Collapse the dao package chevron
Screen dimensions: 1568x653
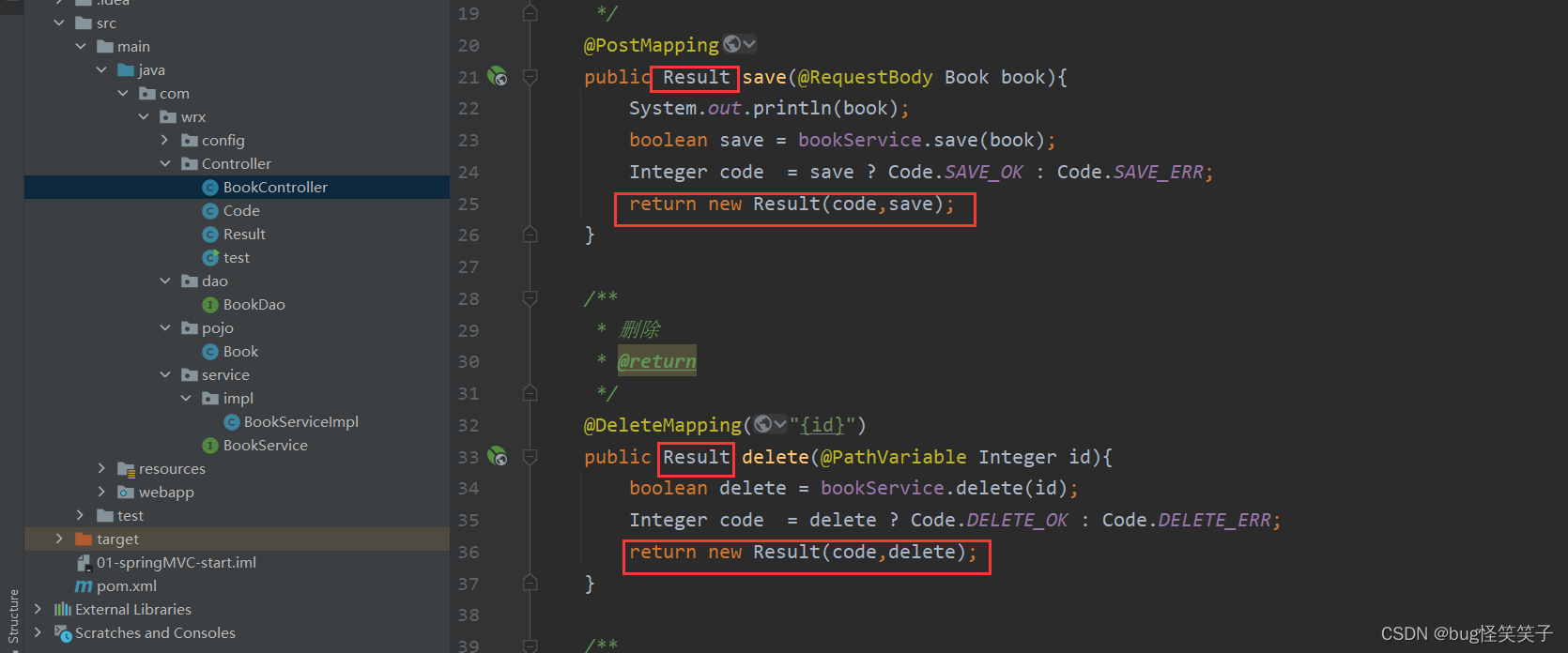(x=165, y=281)
